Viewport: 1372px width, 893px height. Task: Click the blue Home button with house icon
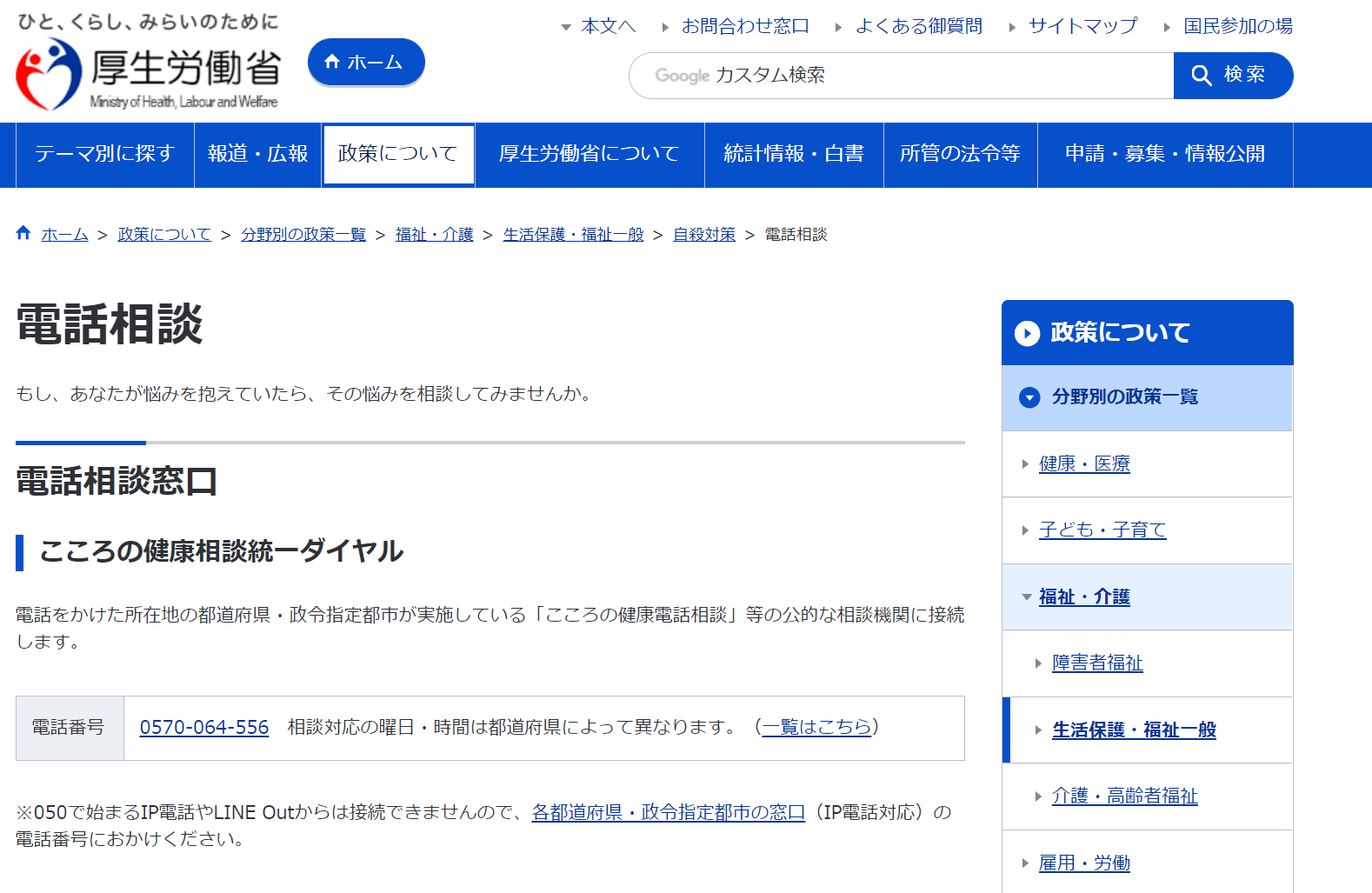click(x=366, y=63)
